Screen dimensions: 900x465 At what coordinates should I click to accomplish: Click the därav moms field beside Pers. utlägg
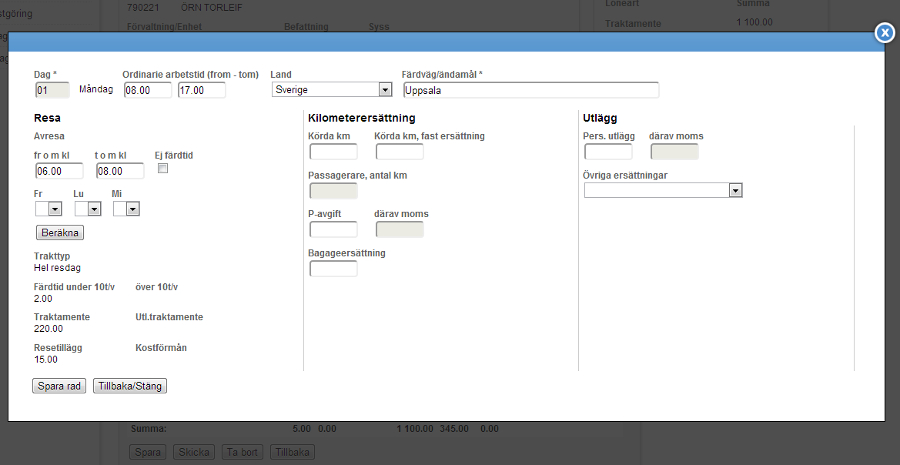pos(674,152)
